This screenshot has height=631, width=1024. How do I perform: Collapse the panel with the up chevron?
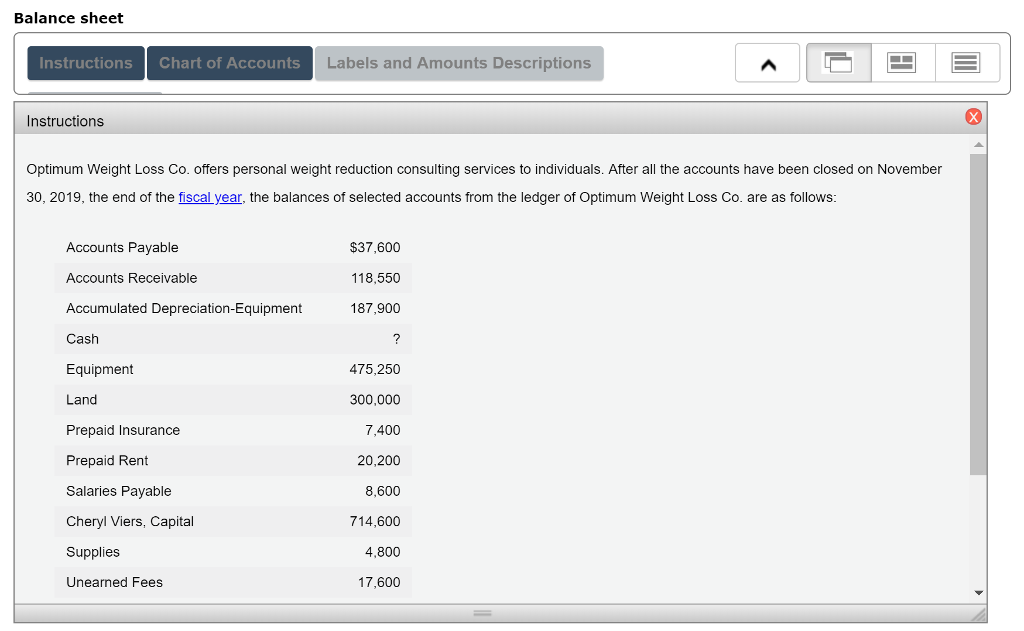click(x=767, y=63)
